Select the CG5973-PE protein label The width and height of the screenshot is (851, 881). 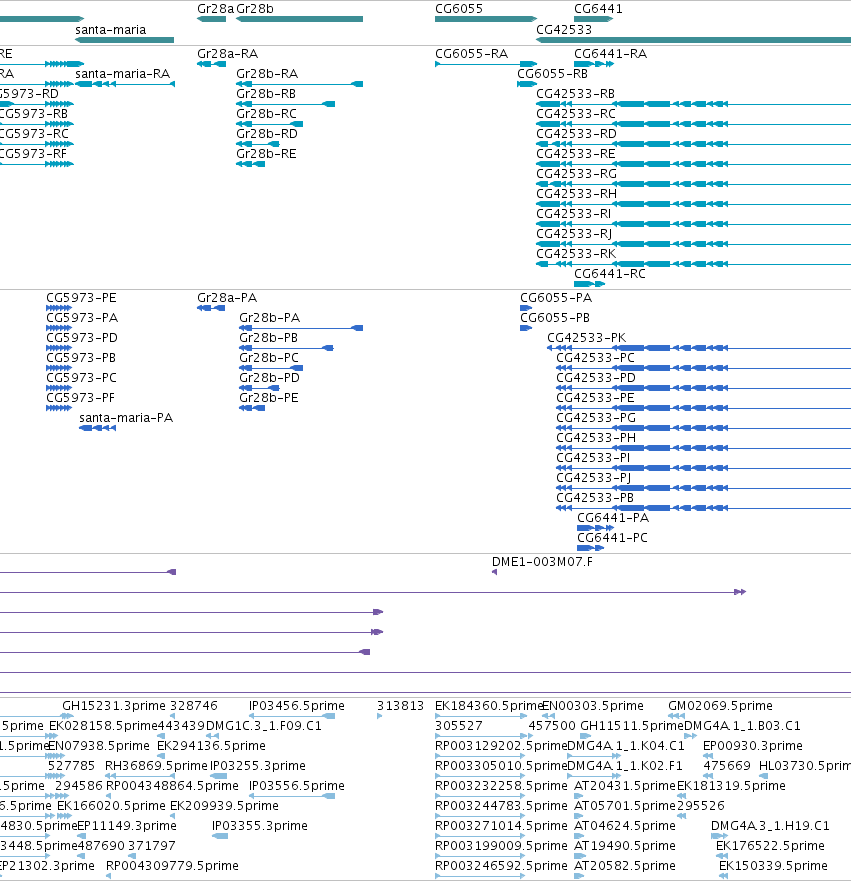(81, 298)
